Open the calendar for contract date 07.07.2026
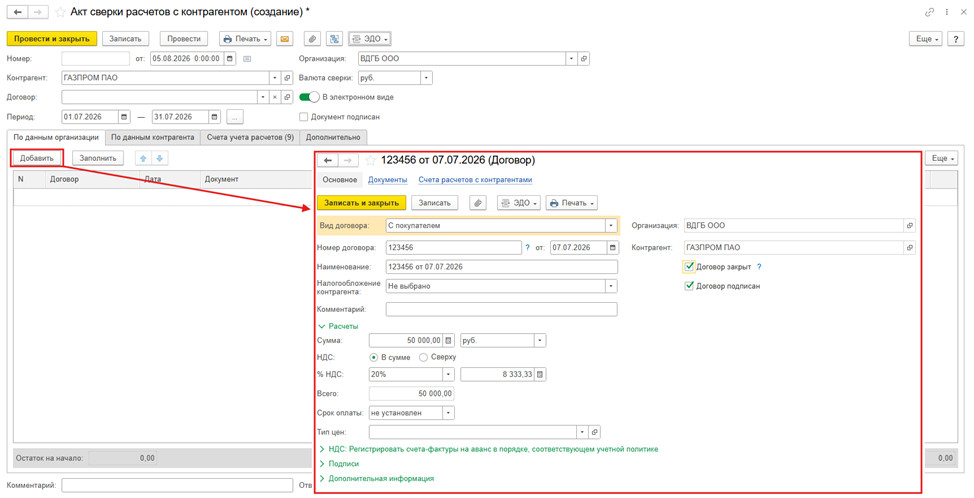Image resolution: width=974 pixels, height=498 pixels. coord(613,247)
